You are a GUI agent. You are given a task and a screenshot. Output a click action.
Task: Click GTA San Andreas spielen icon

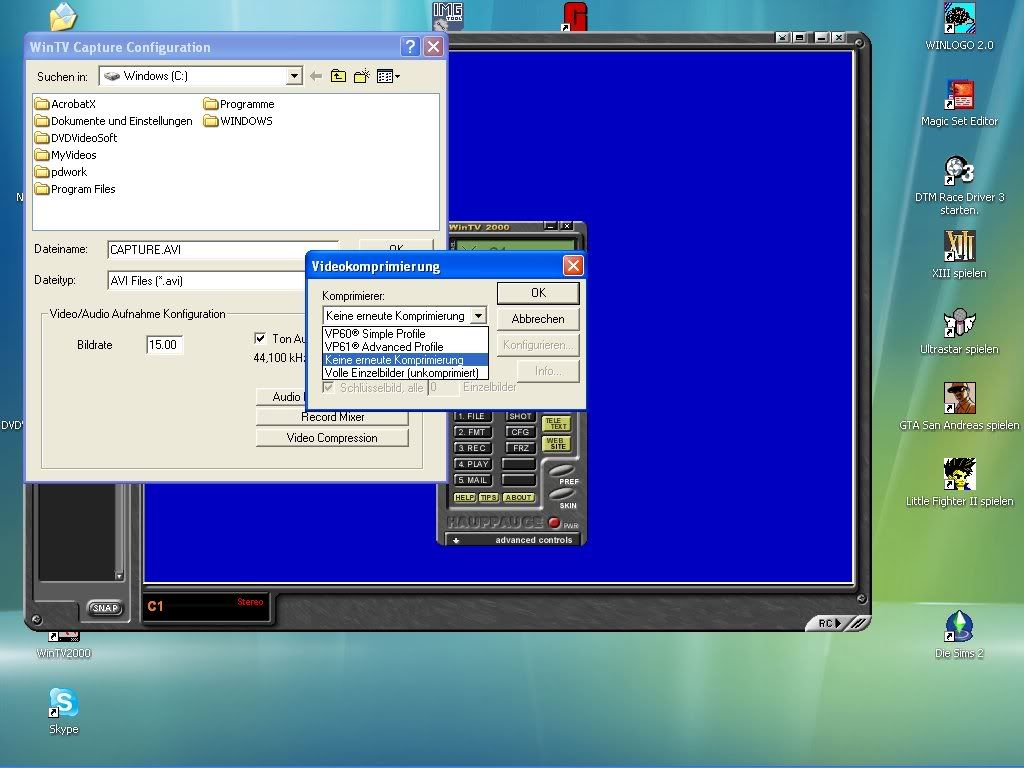click(x=959, y=407)
